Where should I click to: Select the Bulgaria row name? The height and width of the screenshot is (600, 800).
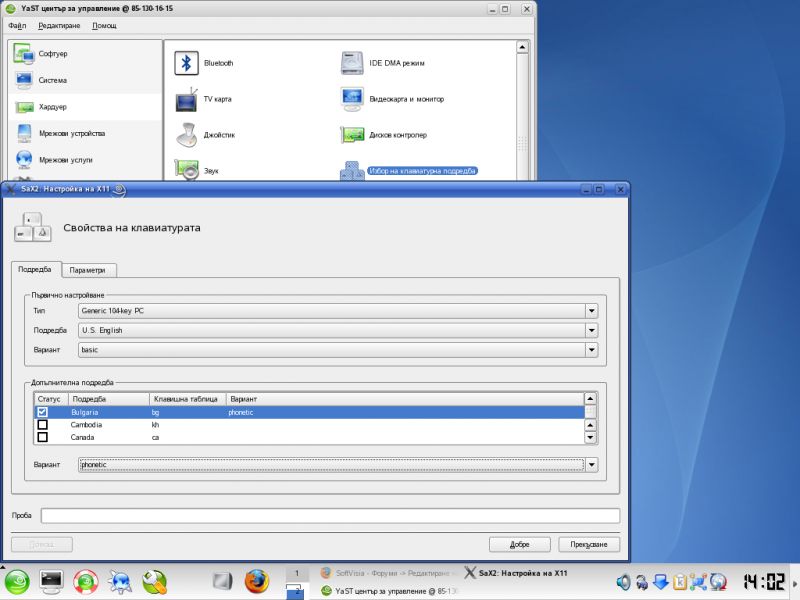tap(85, 412)
